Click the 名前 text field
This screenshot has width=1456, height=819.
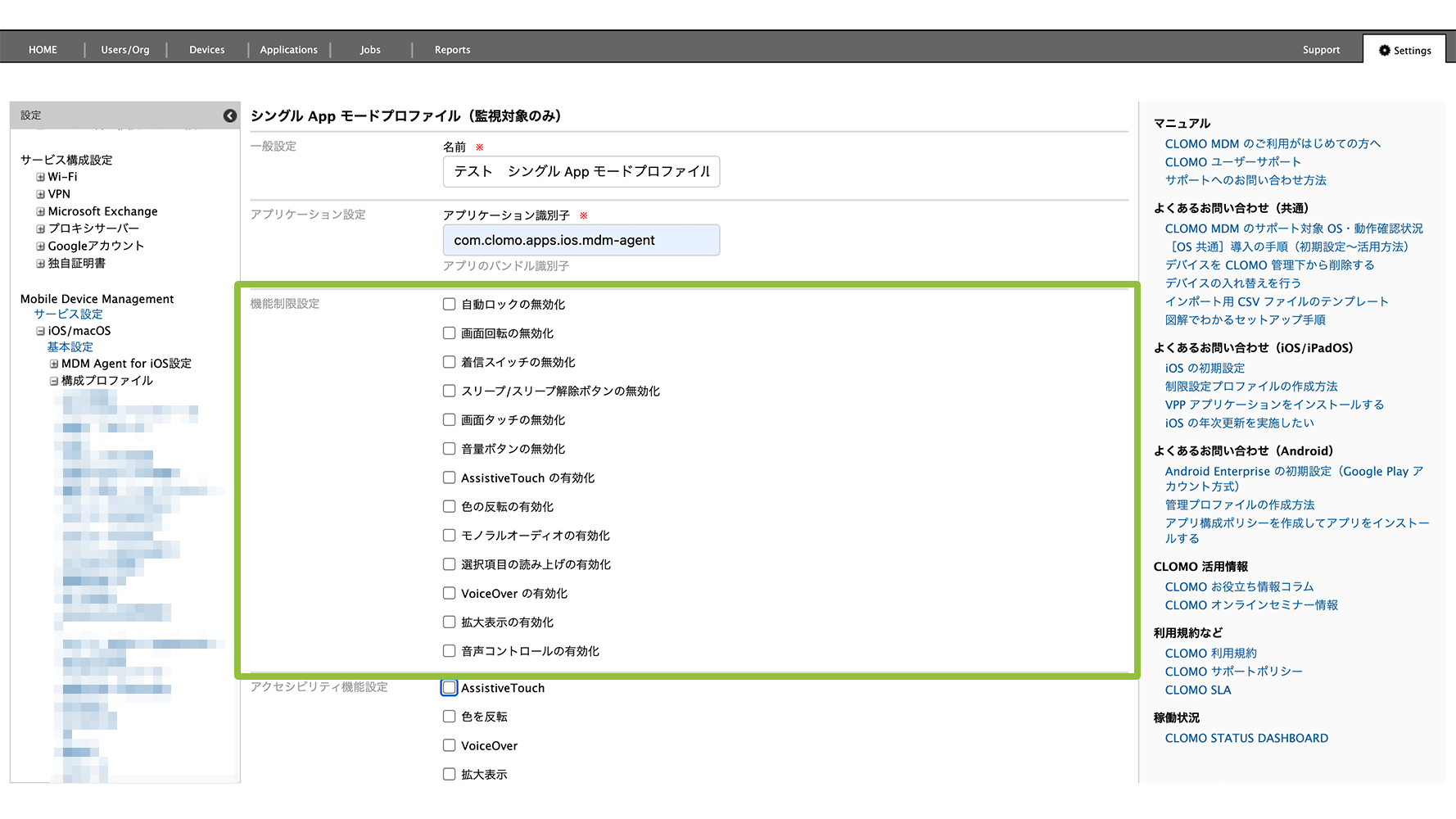point(581,171)
